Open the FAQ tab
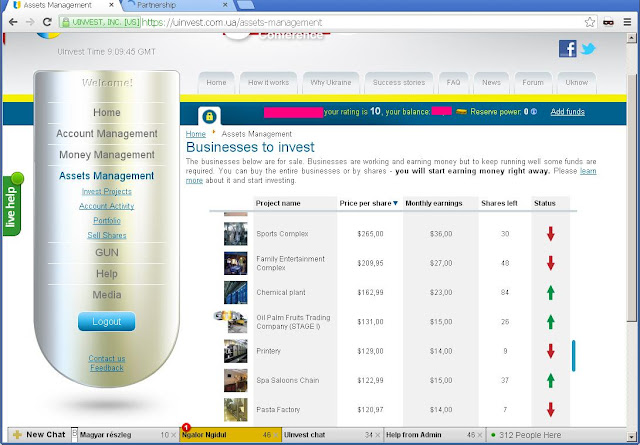The height and width of the screenshot is (445, 640). [453, 82]
